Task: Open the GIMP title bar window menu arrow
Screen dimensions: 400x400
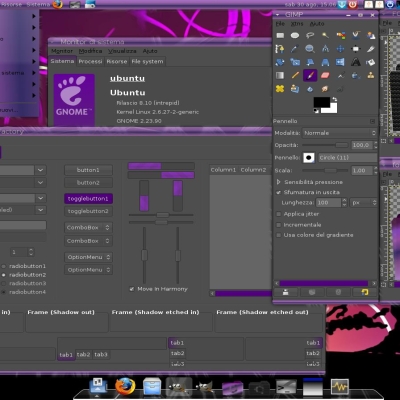Action: 278,15
